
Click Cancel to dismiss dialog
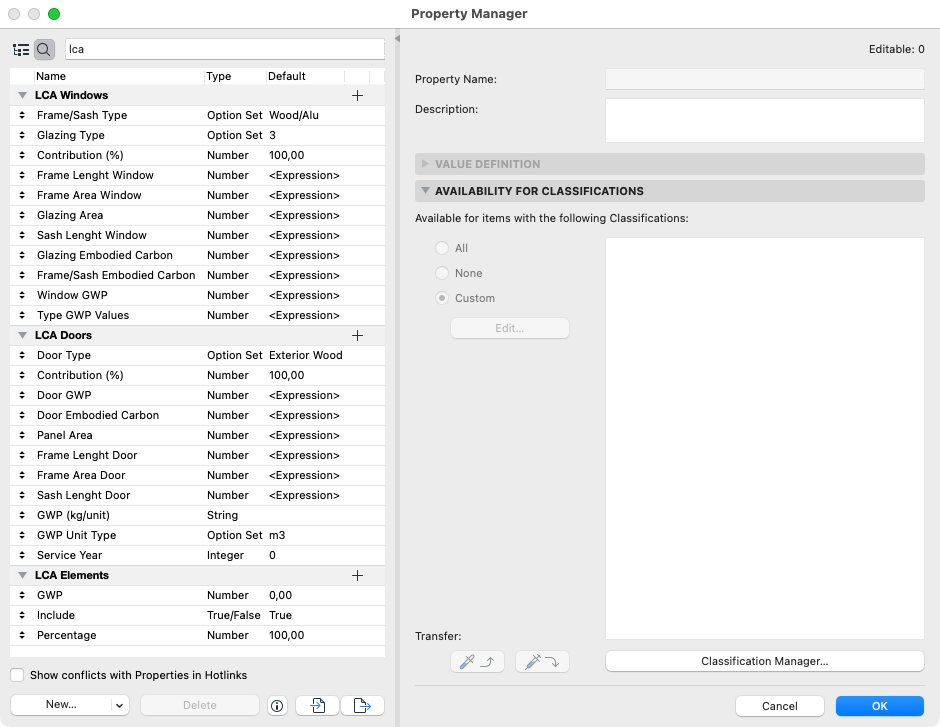click(779, 706)
